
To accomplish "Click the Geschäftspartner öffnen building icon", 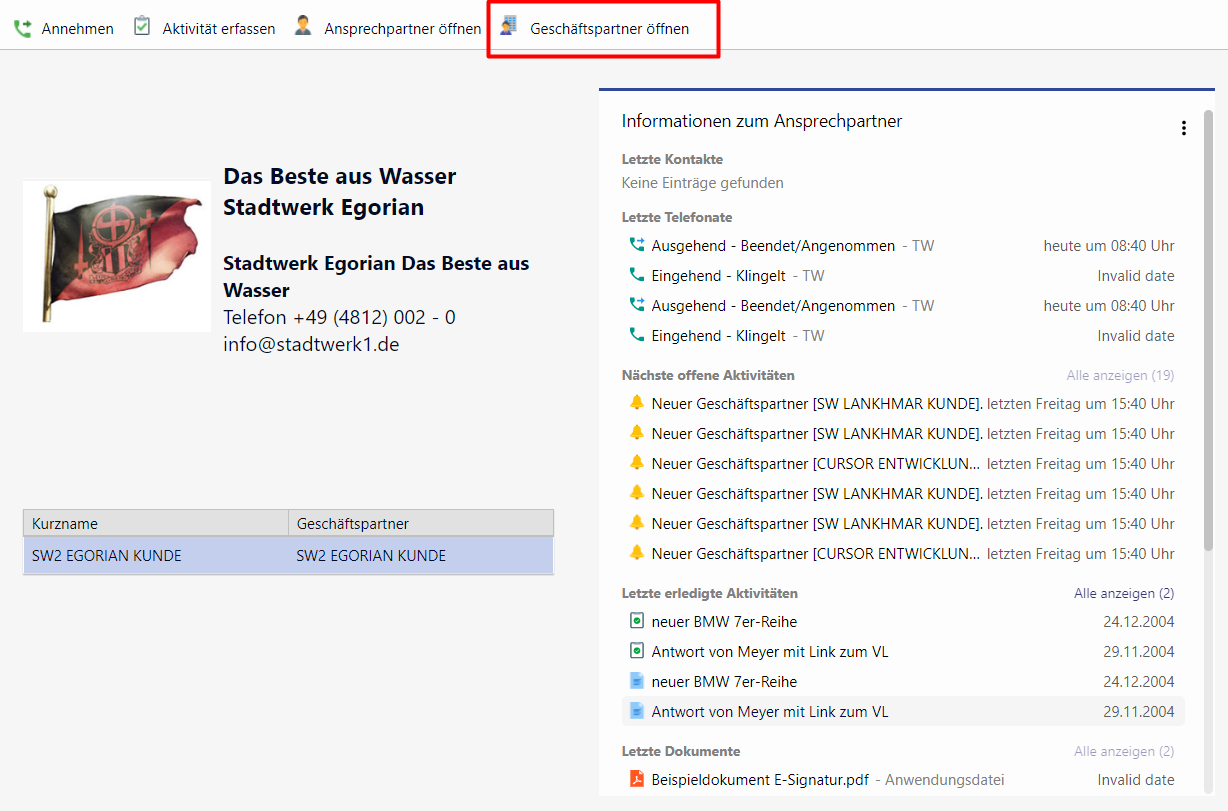I will click(x=510, y=27).
